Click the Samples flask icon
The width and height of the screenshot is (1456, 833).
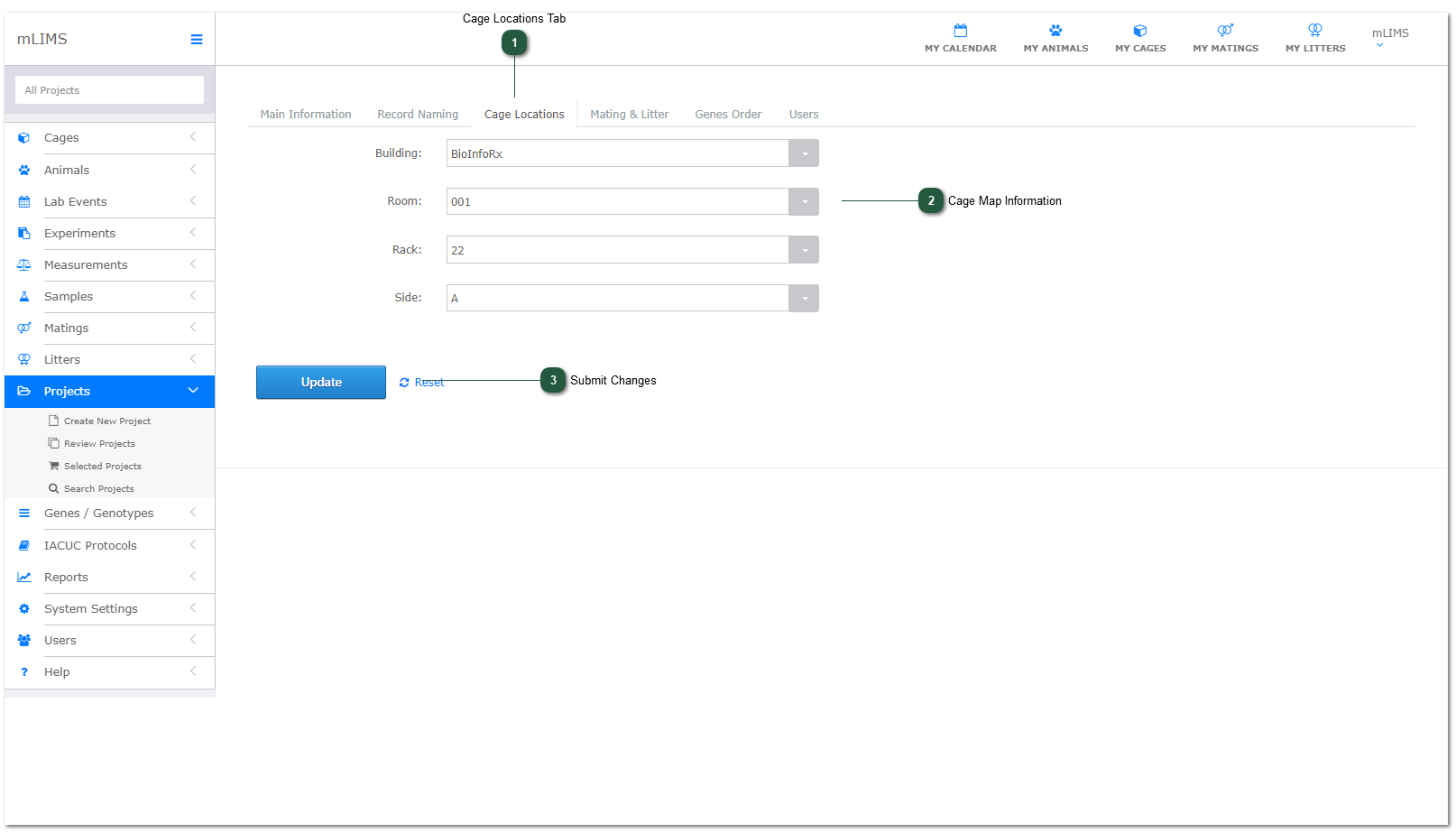(24, 296)
